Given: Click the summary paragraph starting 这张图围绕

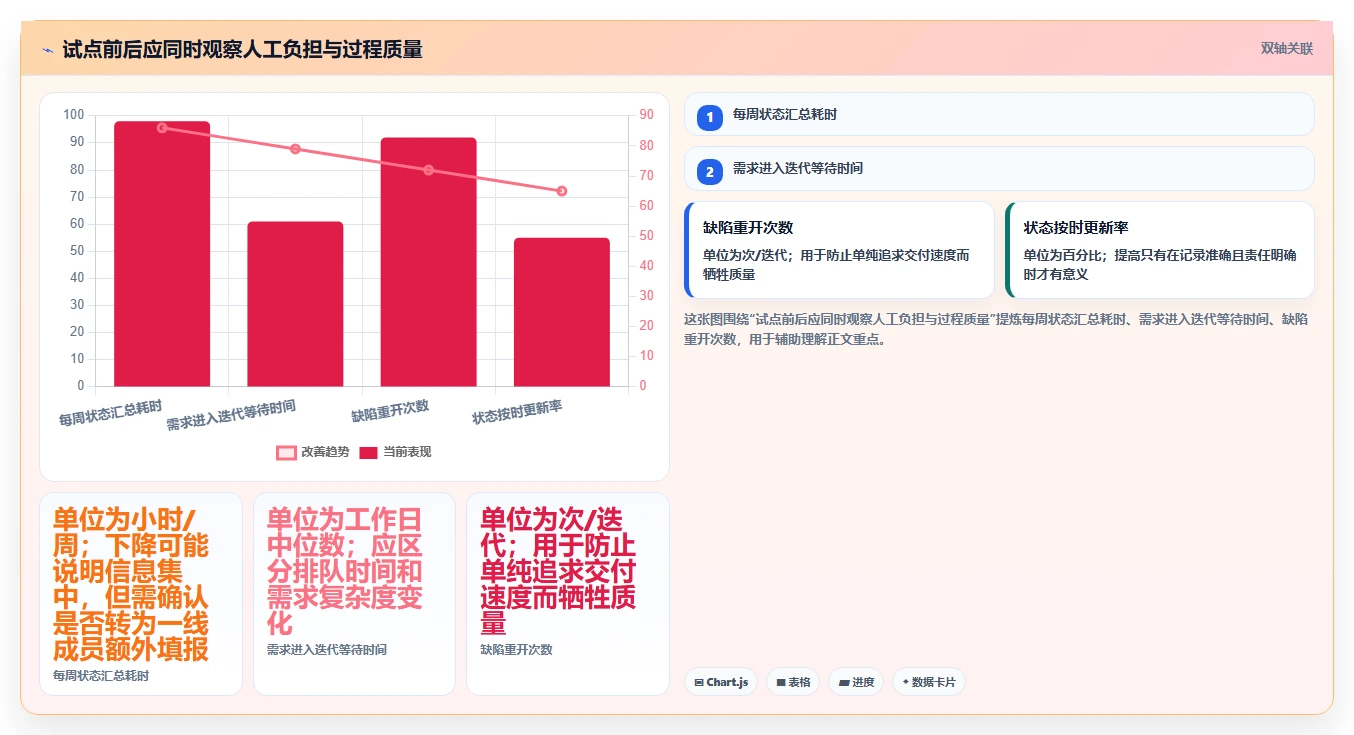Looking at the screenshot, I should (997, 329).
